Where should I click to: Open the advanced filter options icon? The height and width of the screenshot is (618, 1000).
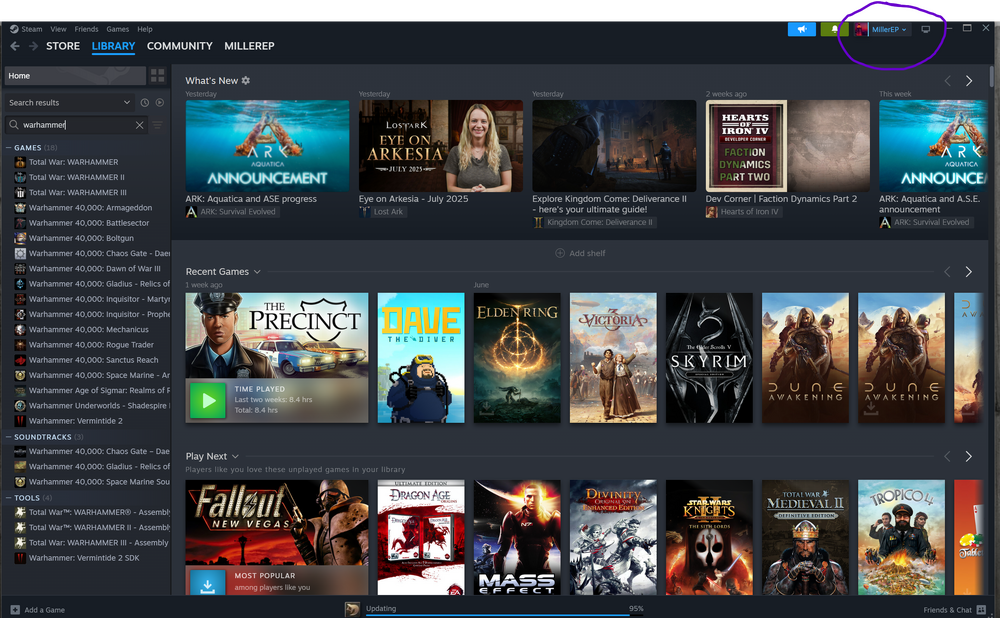coord(158,125)
